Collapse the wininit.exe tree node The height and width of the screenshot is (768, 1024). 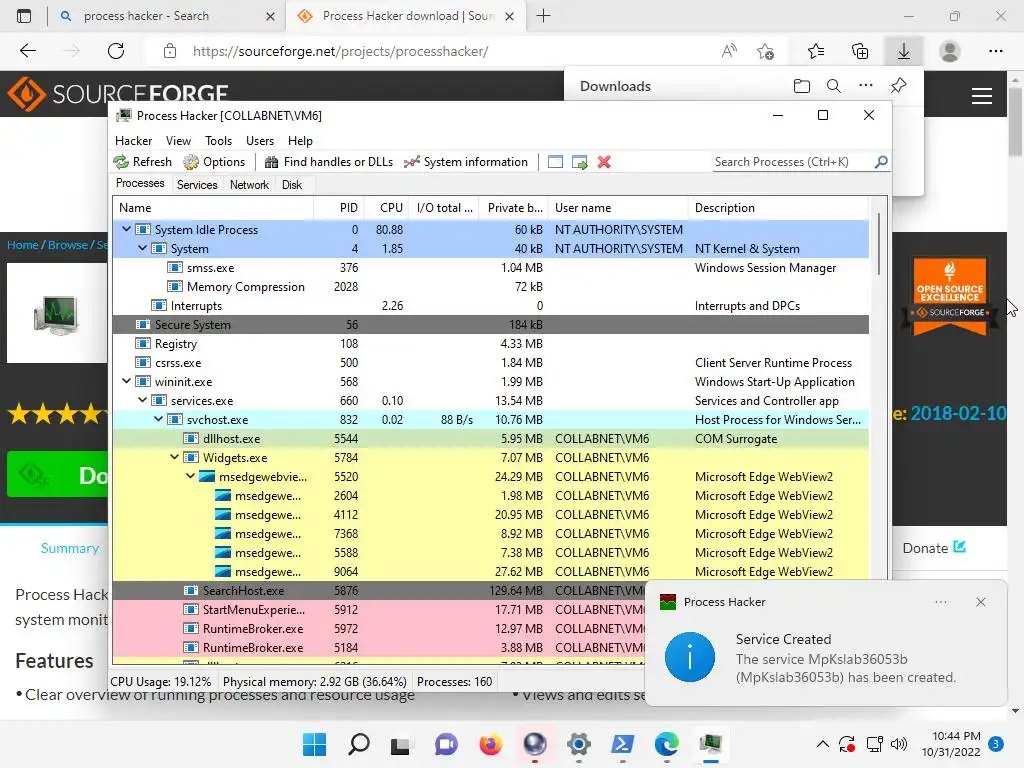pyautogui.click(x=127, y=381)
